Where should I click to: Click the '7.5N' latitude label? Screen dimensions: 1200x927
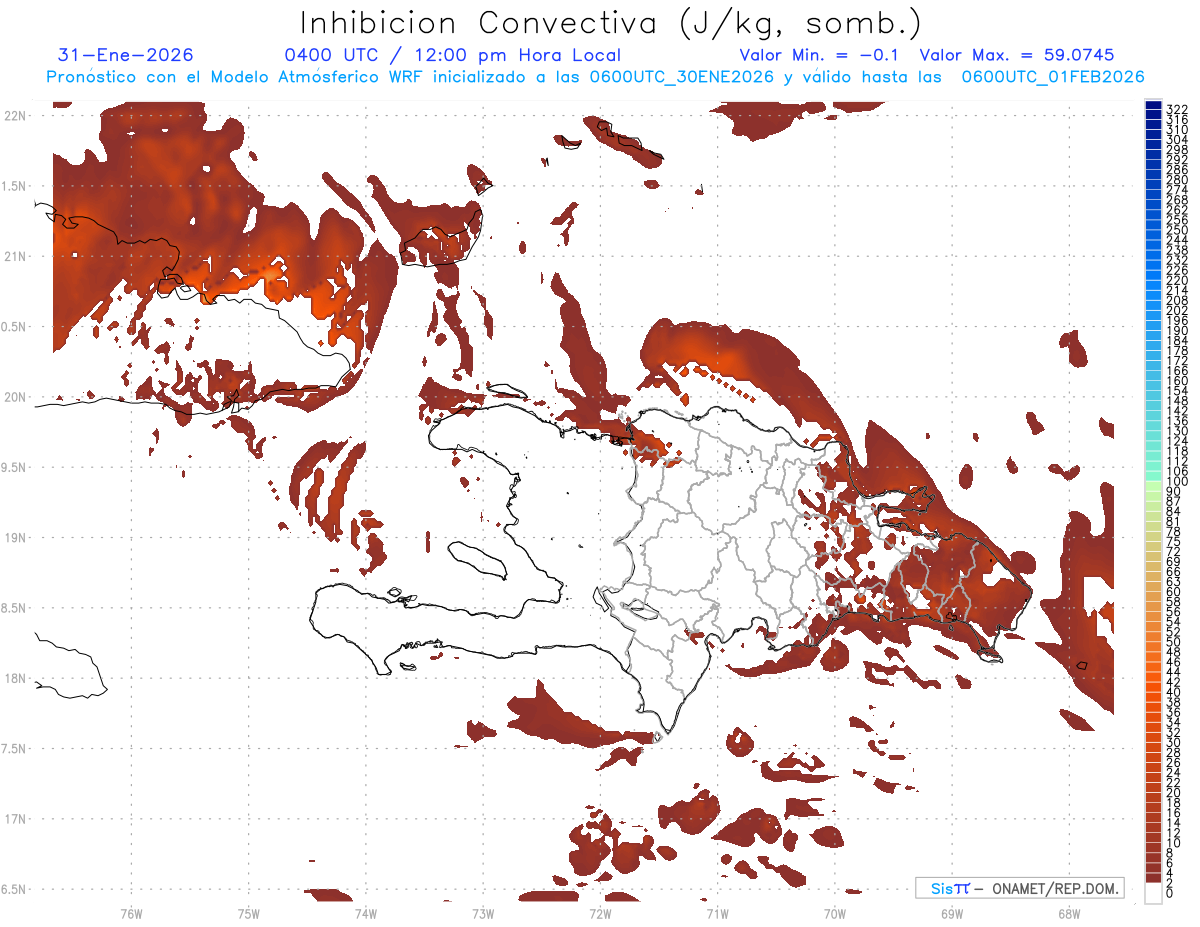pyautogui.click(x=15, y=749)
